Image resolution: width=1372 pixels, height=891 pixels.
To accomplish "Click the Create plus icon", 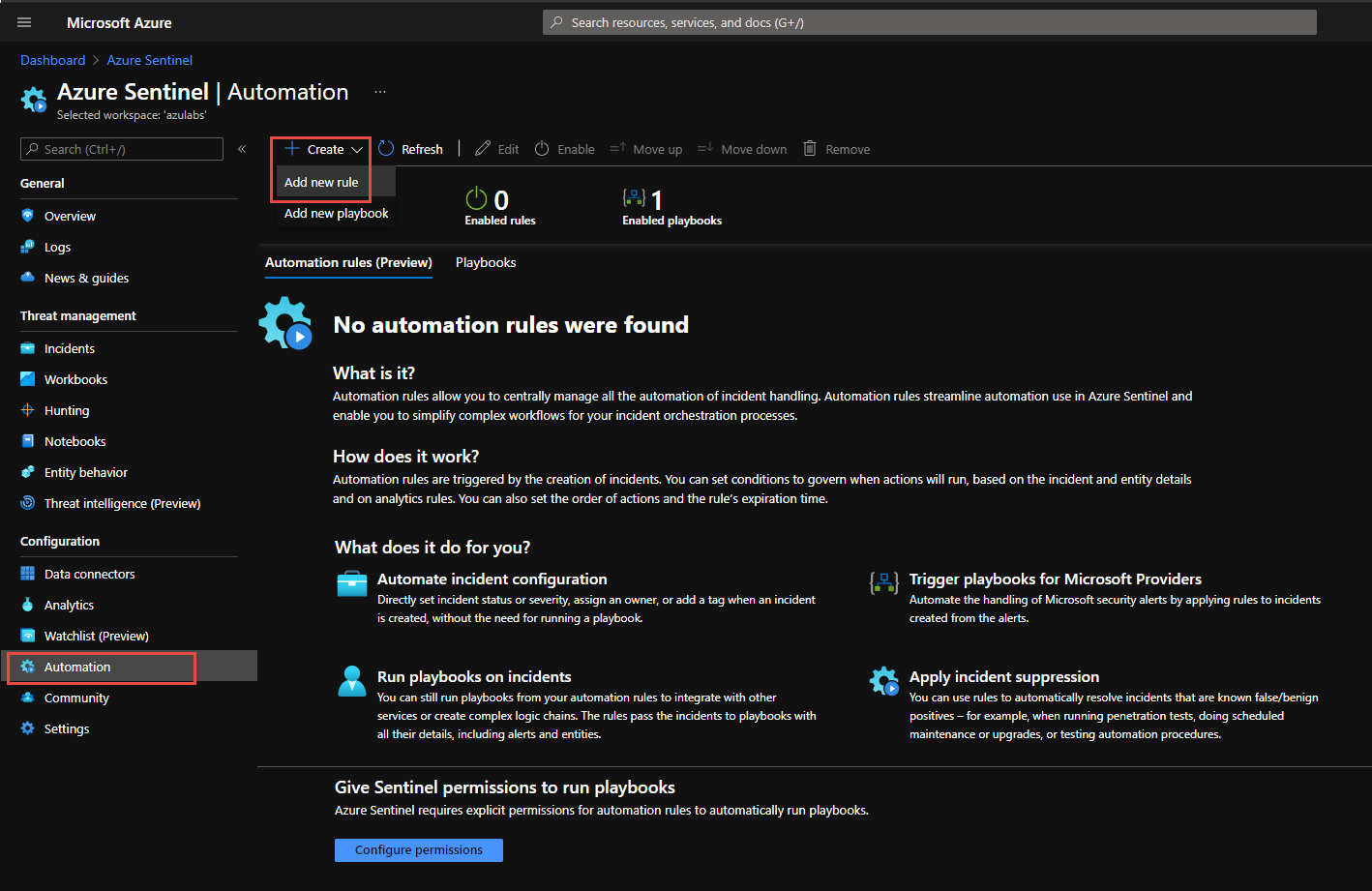I will pos(292,149).
